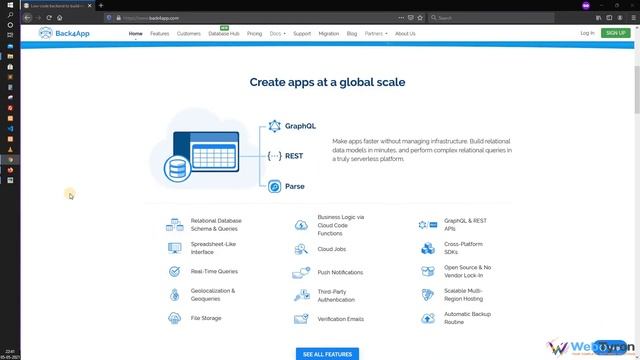Go to Customers page

coord(189,33)
